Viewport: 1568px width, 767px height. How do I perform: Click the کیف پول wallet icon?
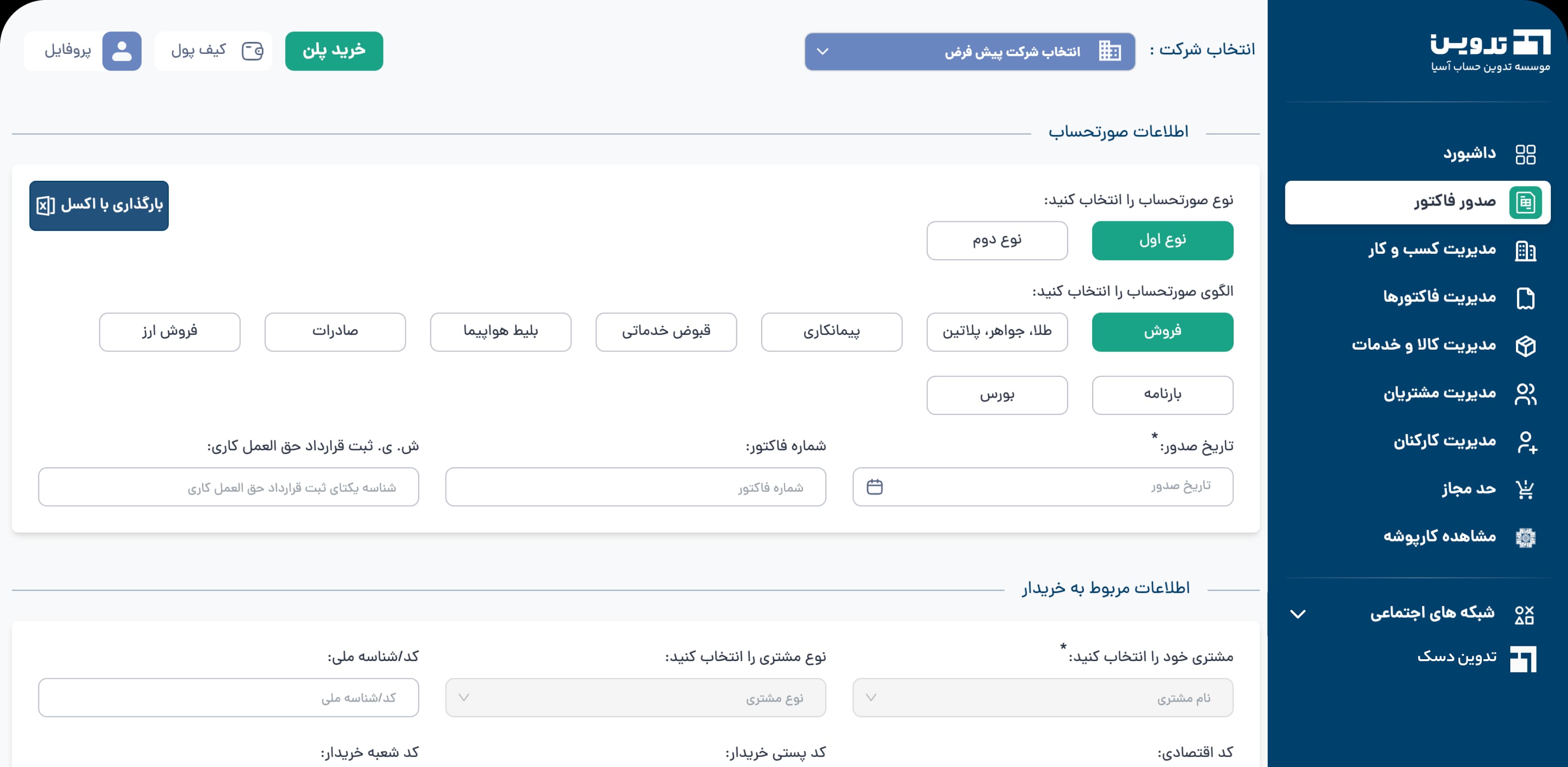click(252, 51)
